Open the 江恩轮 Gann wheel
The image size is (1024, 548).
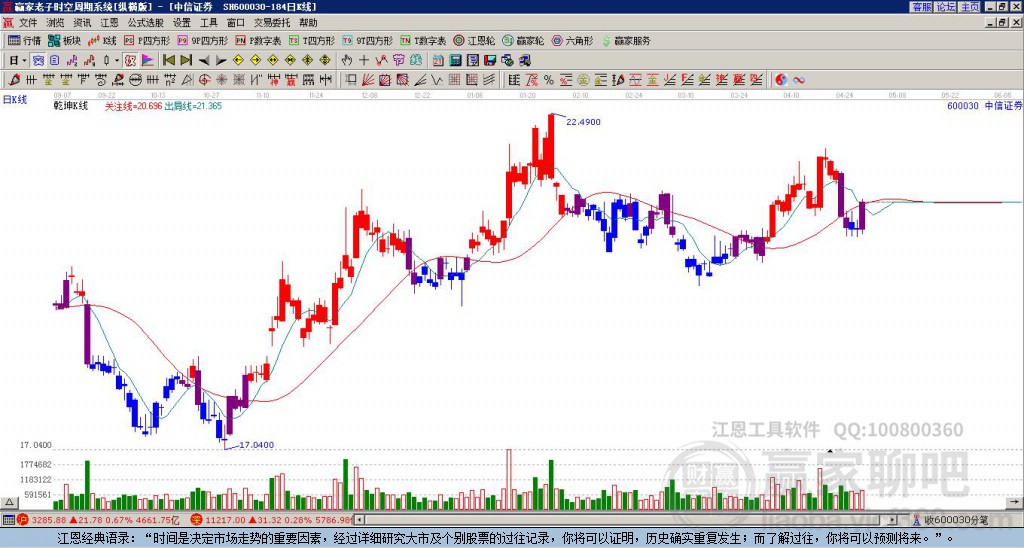coord(475,40)
